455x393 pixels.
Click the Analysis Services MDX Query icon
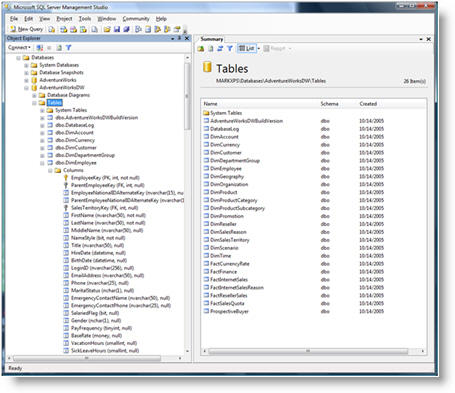63,29
